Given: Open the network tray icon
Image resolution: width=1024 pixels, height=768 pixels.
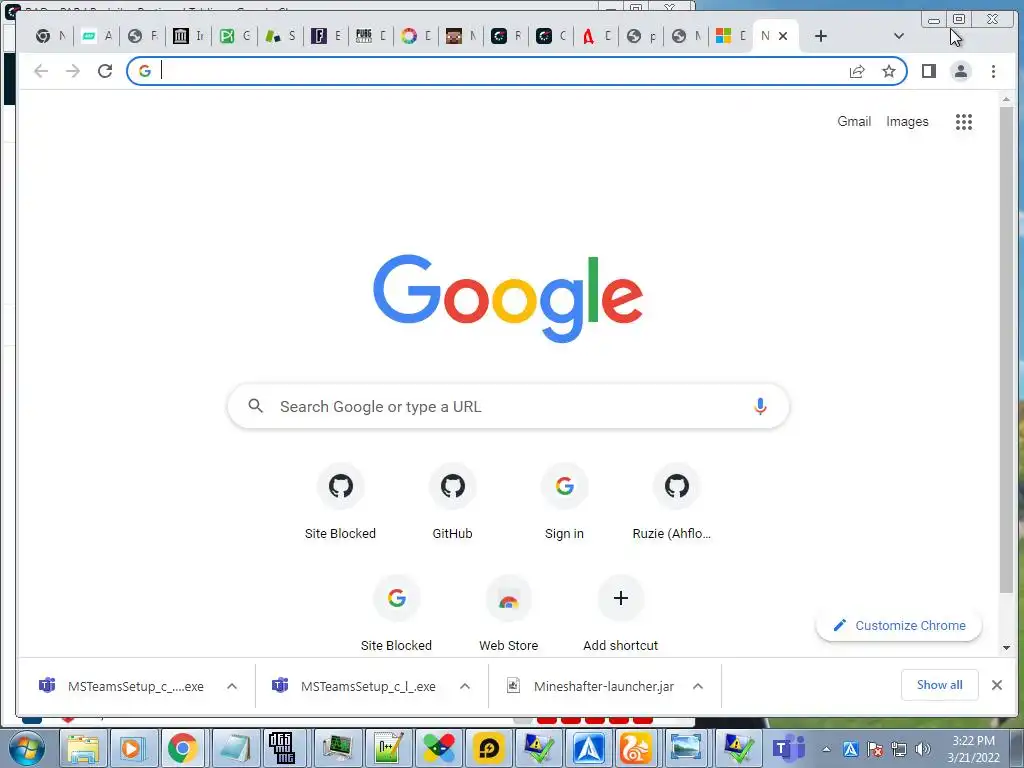Looking at the screenshot, I should tap(899, 749).
